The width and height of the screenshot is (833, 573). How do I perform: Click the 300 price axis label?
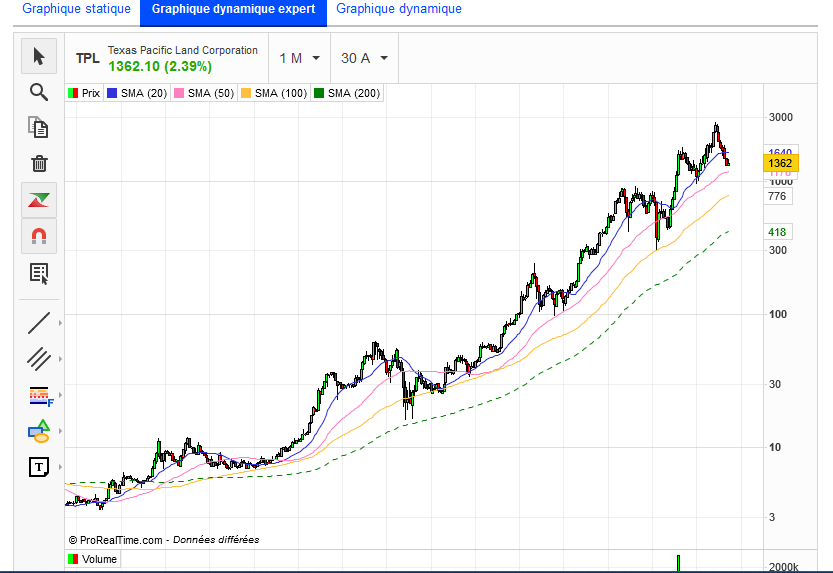778,250
